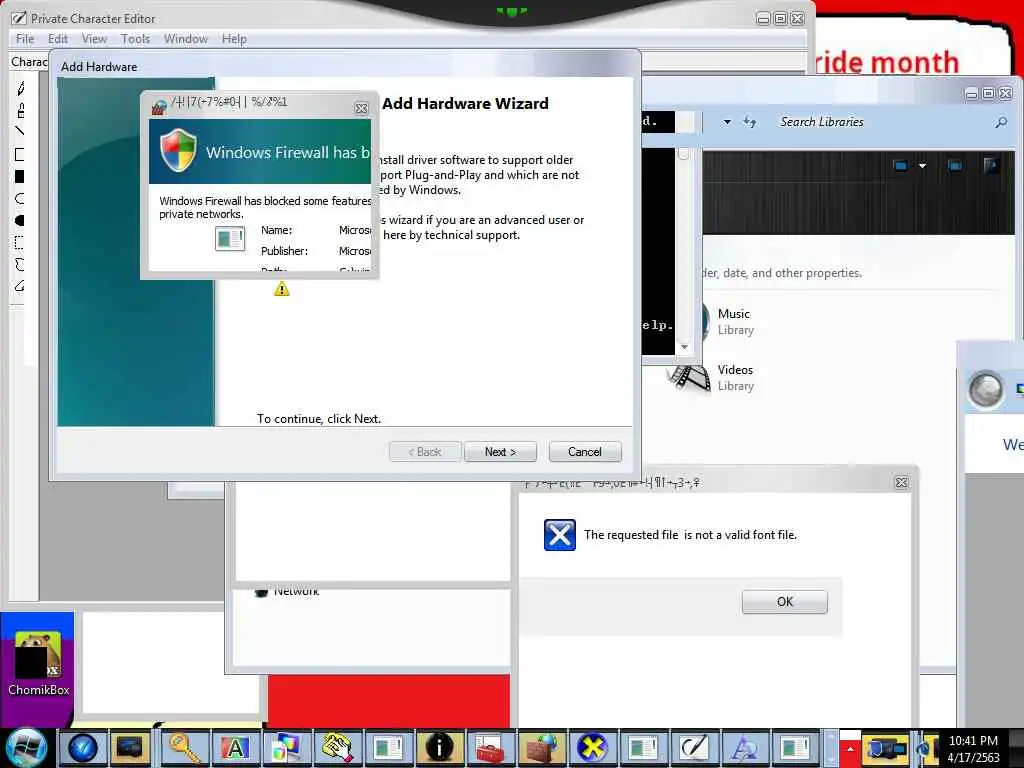Click the blue X error icon

pyautogui.click(x=560, y=535)
